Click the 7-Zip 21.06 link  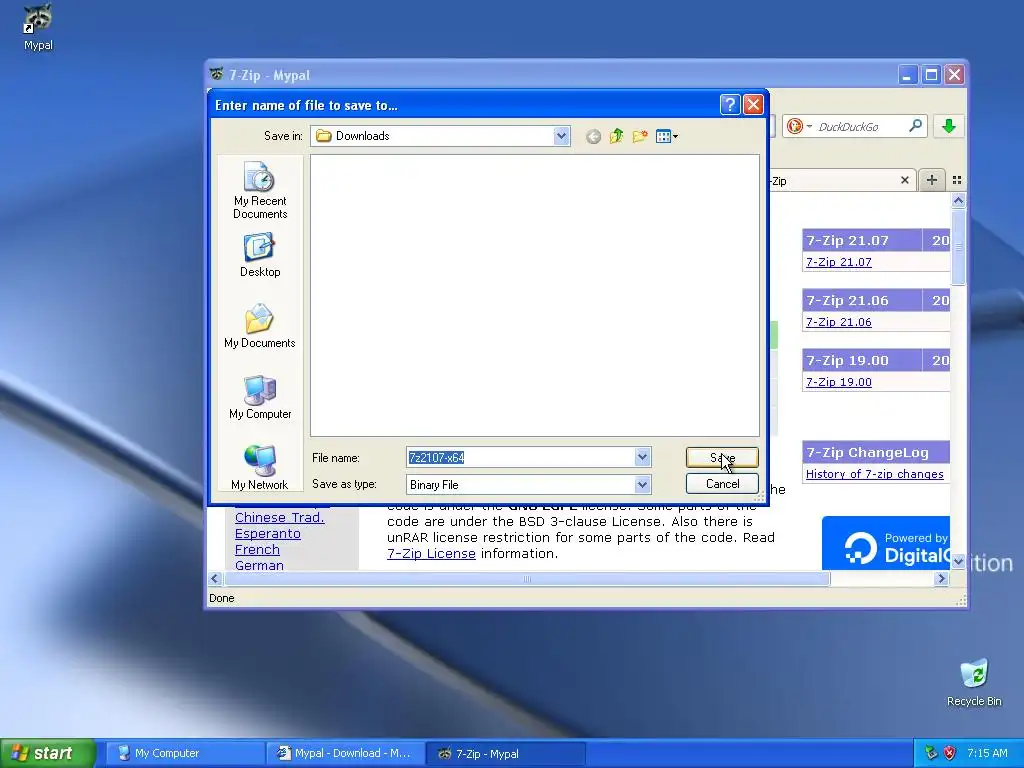(839, 322)
